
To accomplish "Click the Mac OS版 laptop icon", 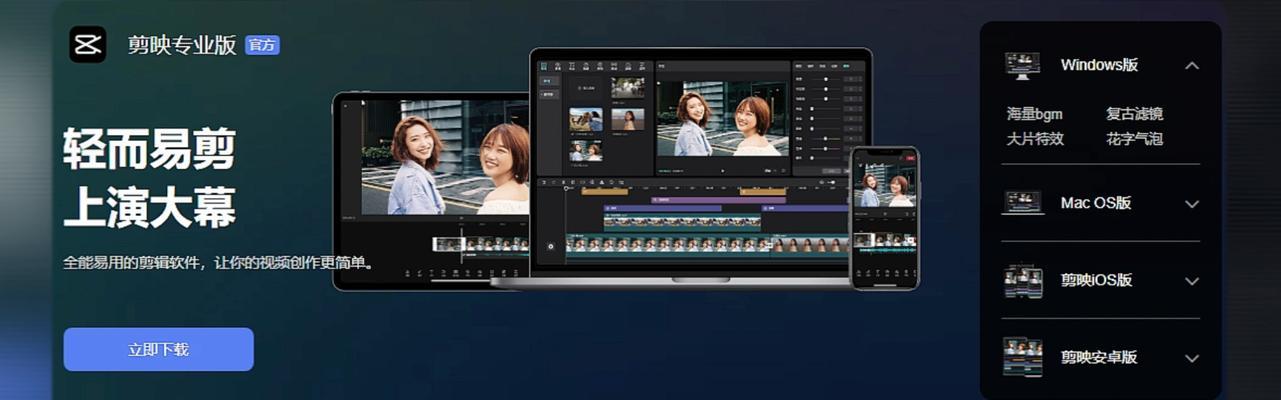I will [x=1022, y=203].
